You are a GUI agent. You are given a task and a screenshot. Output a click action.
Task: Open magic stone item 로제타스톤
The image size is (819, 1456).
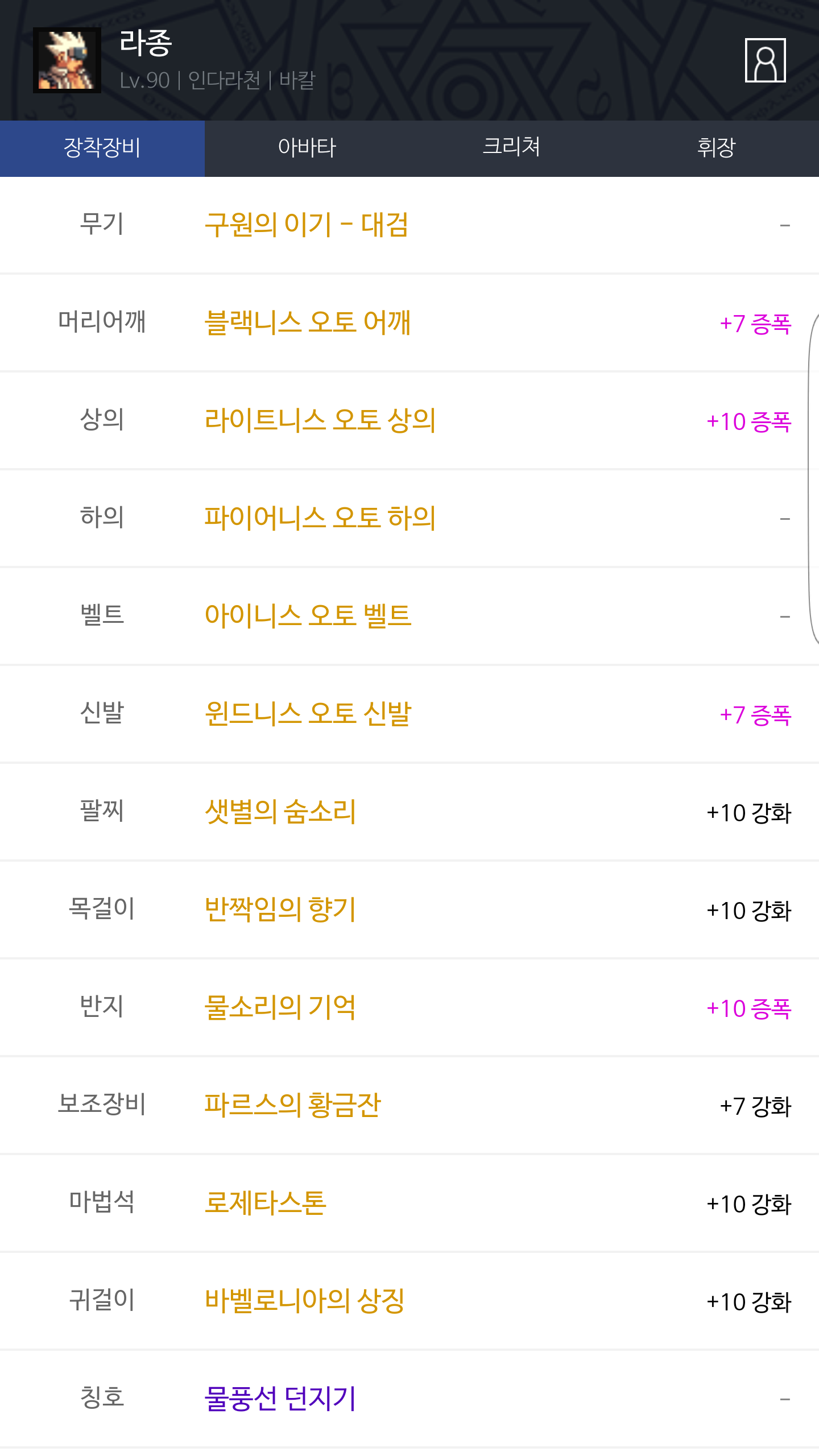click(x=266, y=1203)
